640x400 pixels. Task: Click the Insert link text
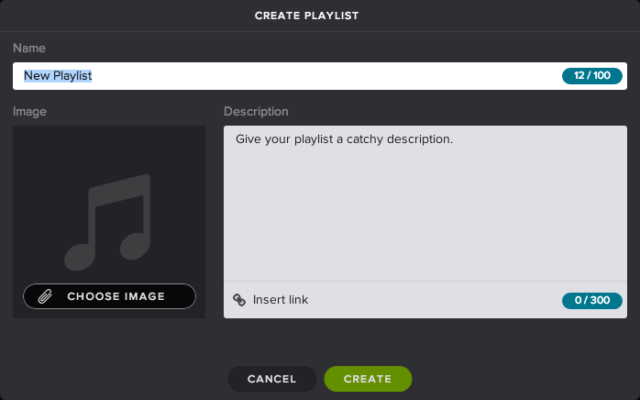(x=280, y=300)
